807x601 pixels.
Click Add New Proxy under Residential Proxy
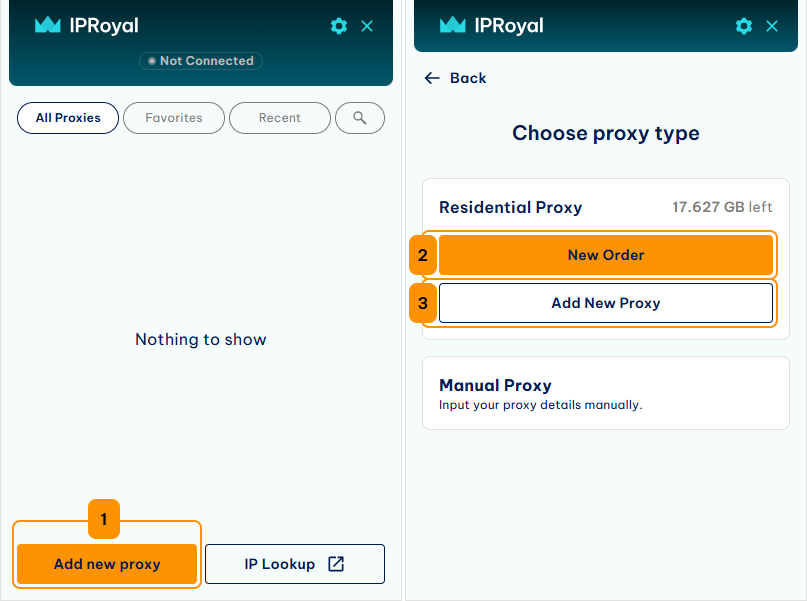[606, 303]
